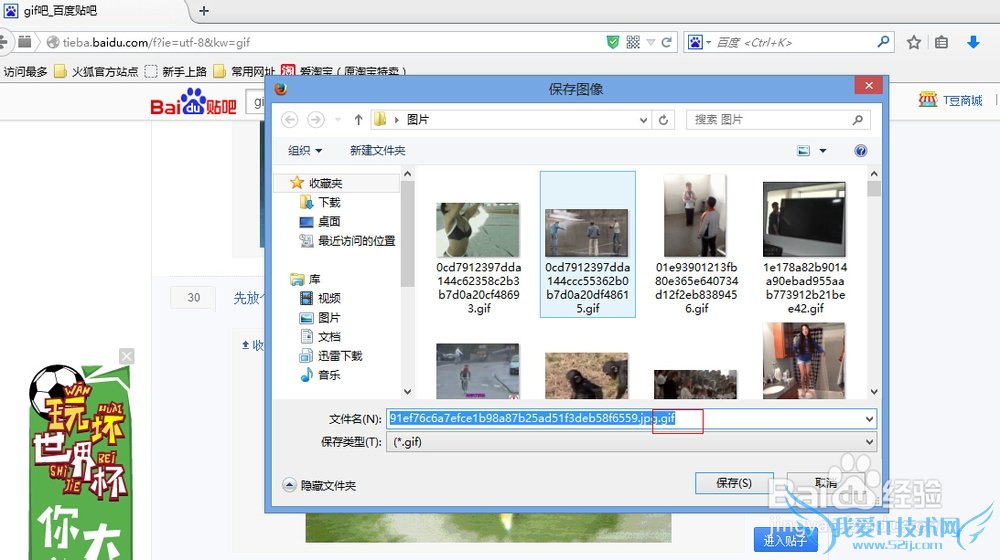The image size is (1000, 560).
Task: Click the green shield security icon in address bar
Action: (x=612, y=42)
